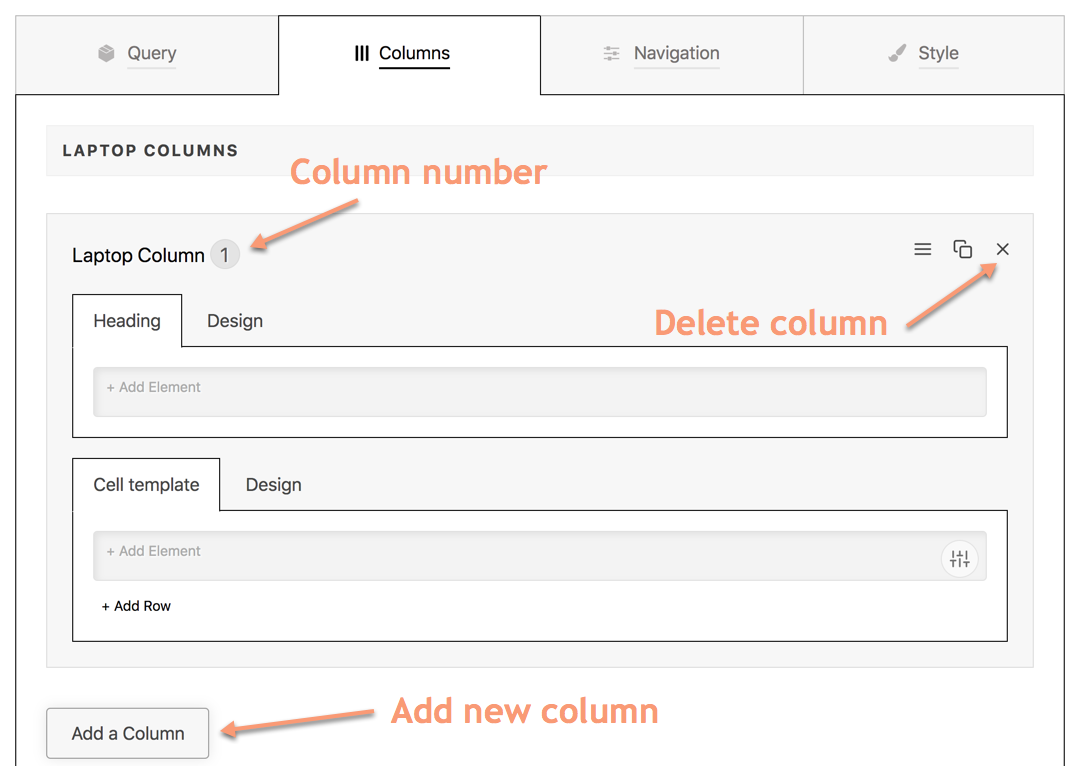Click the Columns tab bars icon

pos(362,54)
